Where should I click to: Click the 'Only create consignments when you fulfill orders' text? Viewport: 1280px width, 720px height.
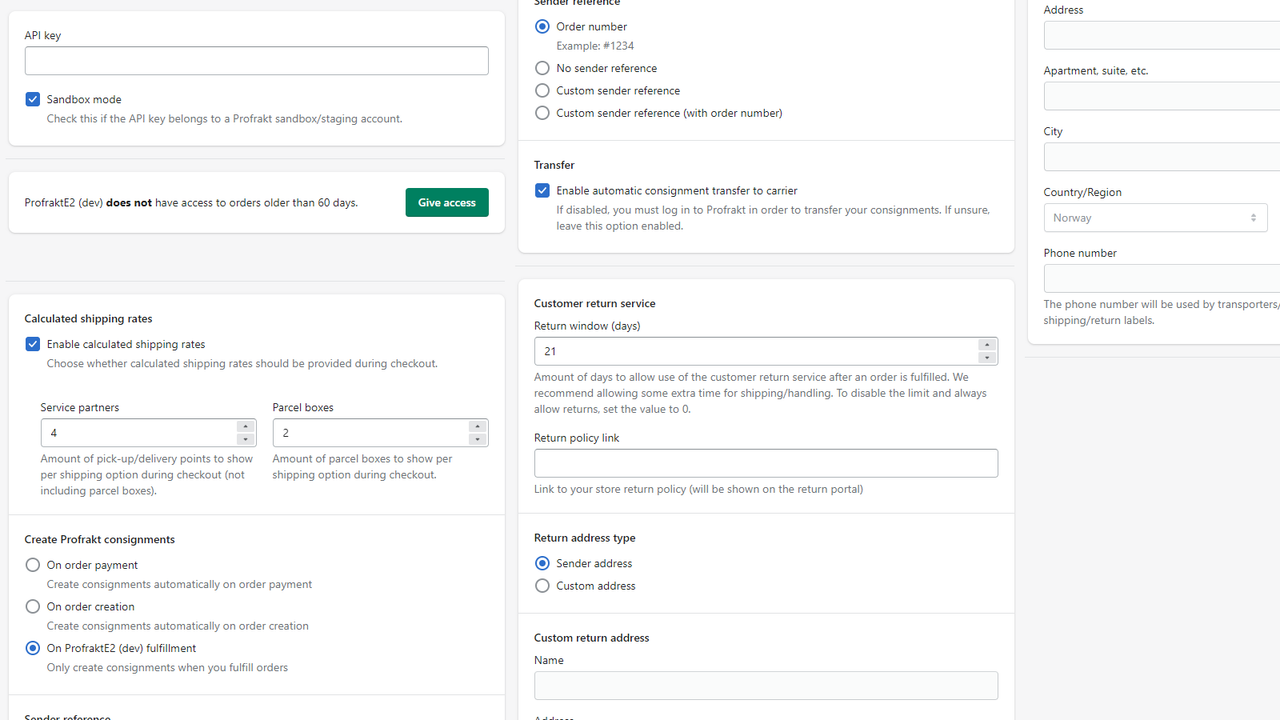pos(167,667)
